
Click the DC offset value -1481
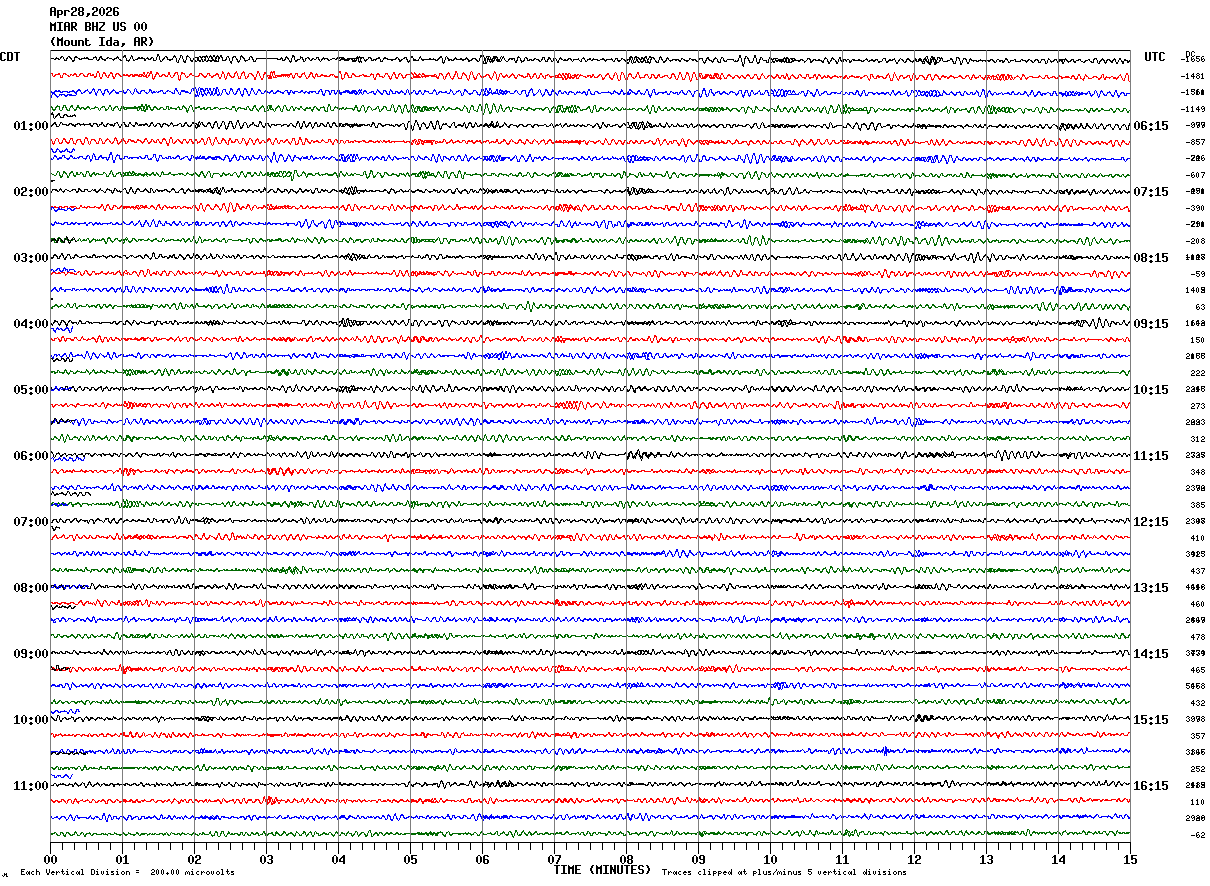coord(1193,76)
